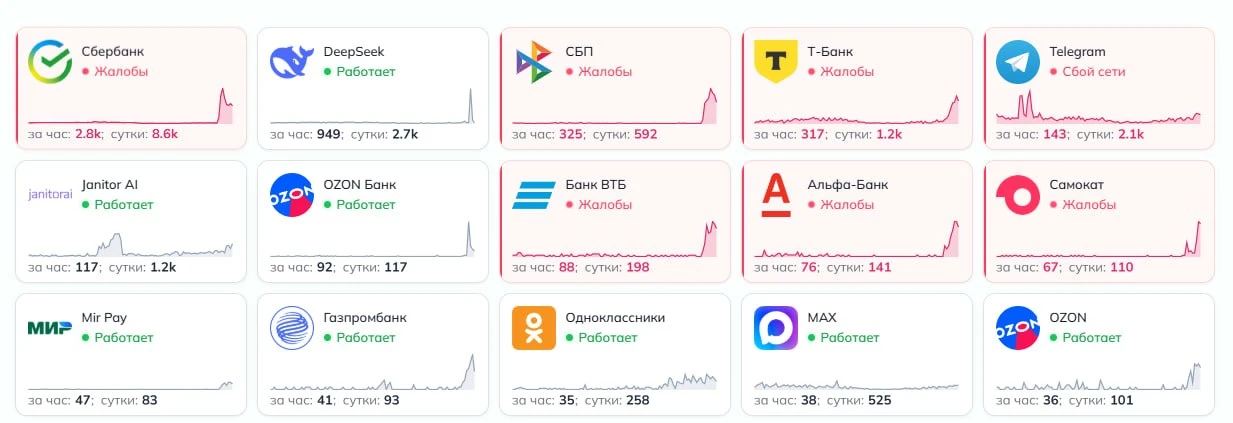Select the Т-Банк yellow shield icon
Screen dimensions: 1233x423
click(x=775, y=62)
